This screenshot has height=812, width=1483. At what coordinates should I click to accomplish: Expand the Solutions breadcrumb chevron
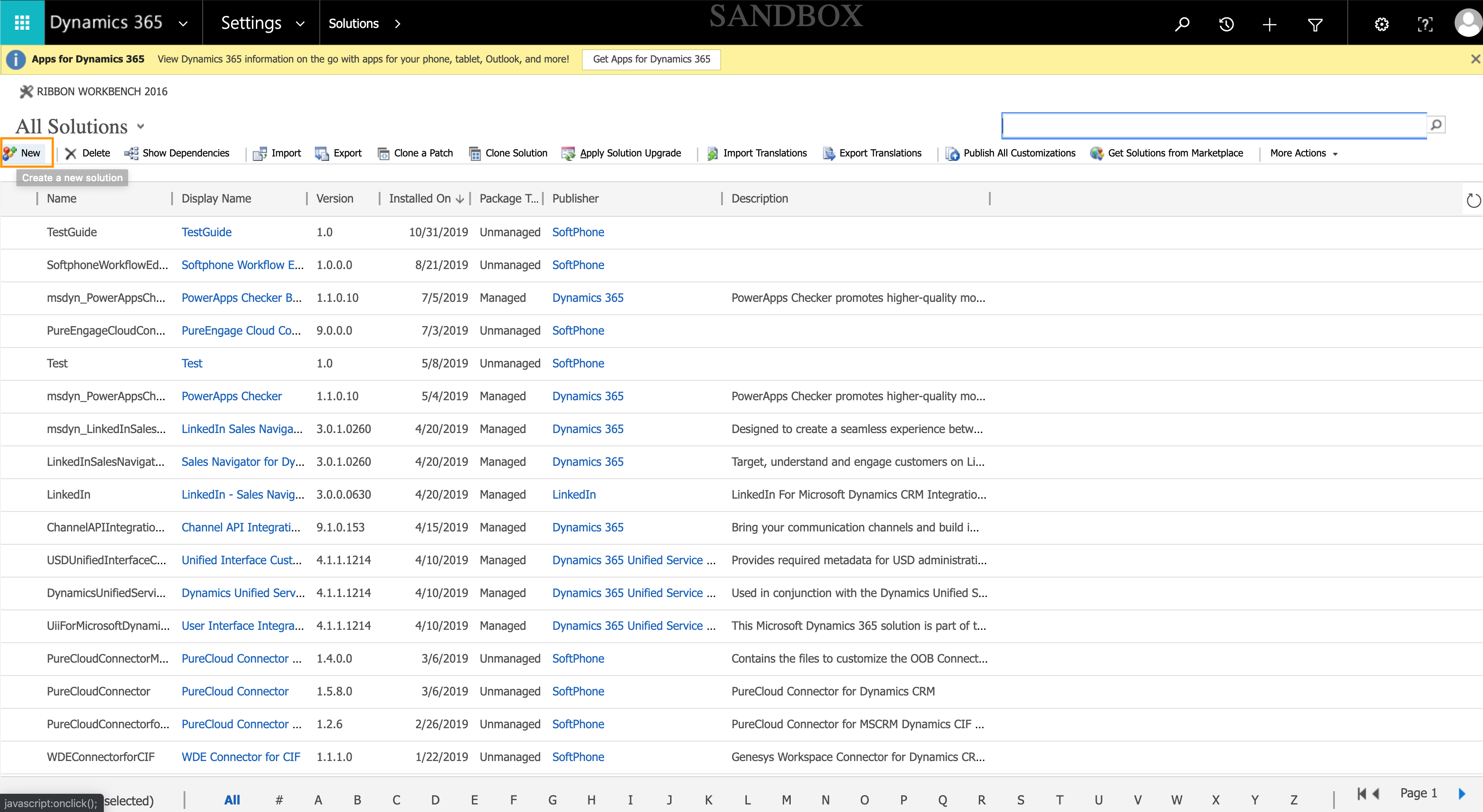point(397,23)
